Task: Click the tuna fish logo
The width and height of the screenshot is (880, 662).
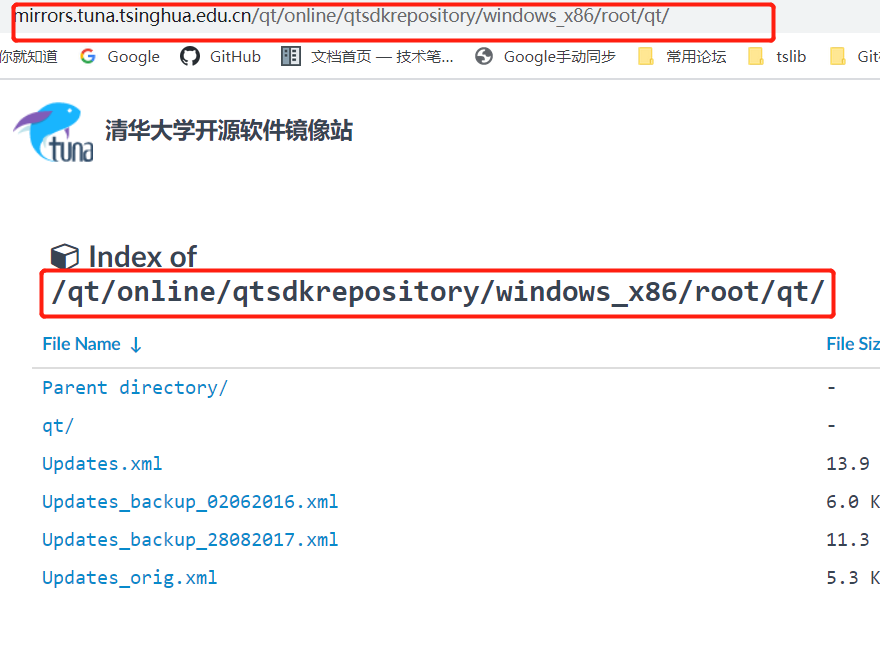Action: click(53, 132)
